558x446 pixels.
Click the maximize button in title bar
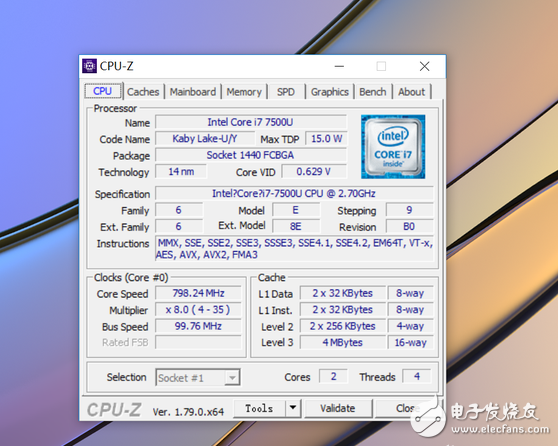pos(381,66)
